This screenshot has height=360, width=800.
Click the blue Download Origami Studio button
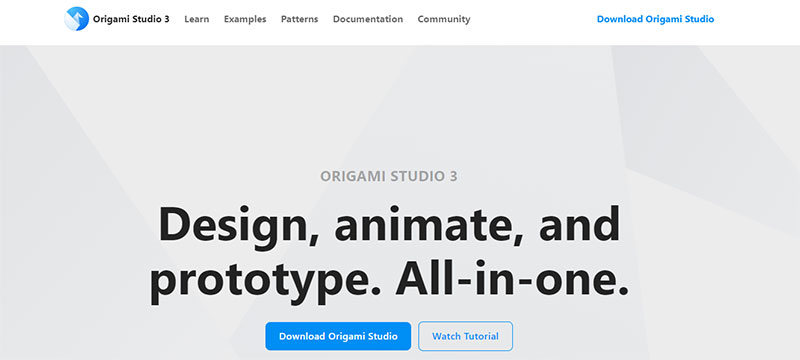coord(338,336)
